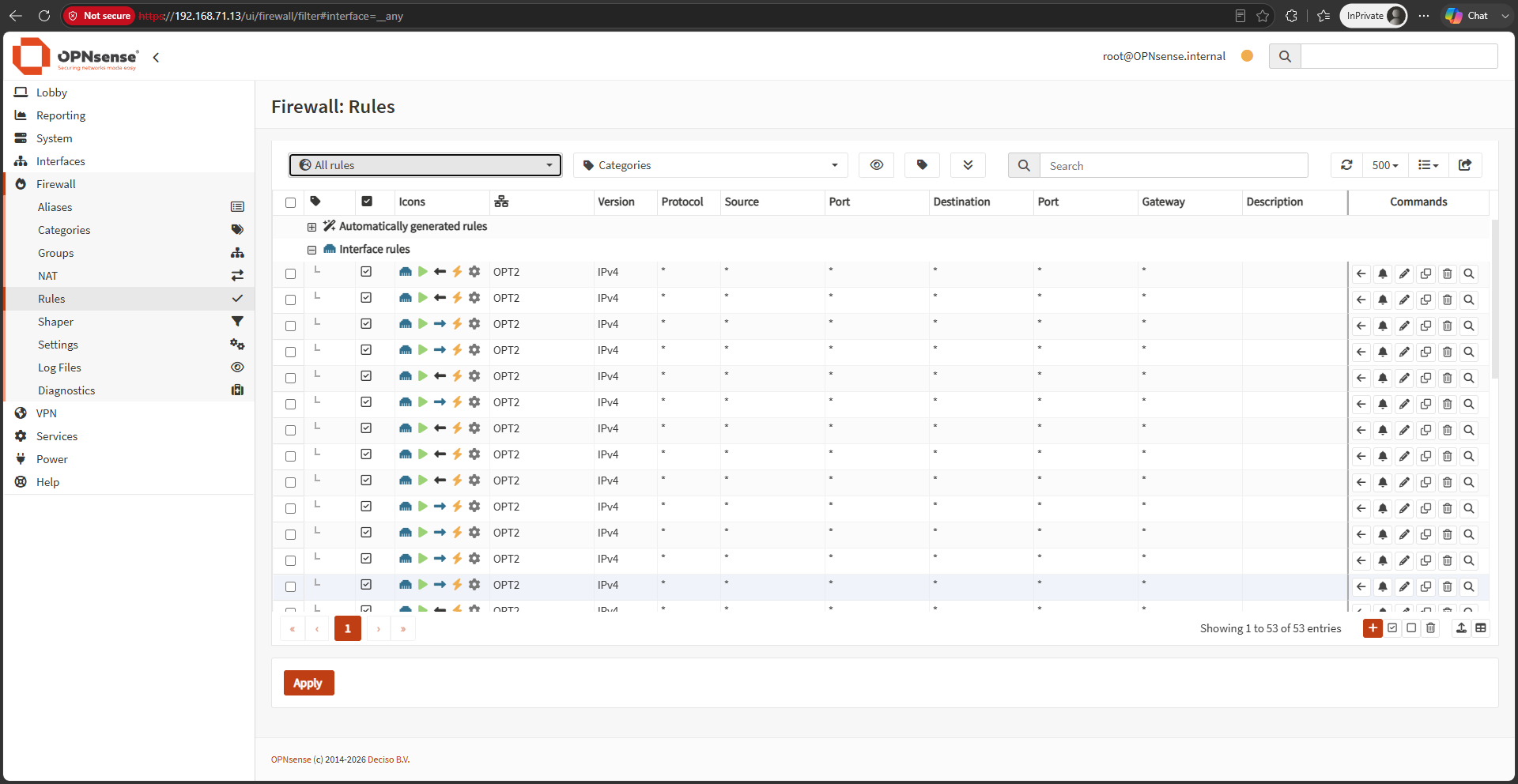Click the enabled checkmark column header
Viewport: 1518px width, 784px height.
367,202
